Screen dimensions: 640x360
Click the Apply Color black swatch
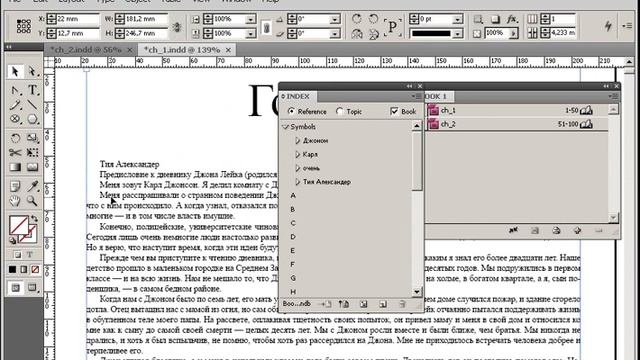tap(13, 269)
